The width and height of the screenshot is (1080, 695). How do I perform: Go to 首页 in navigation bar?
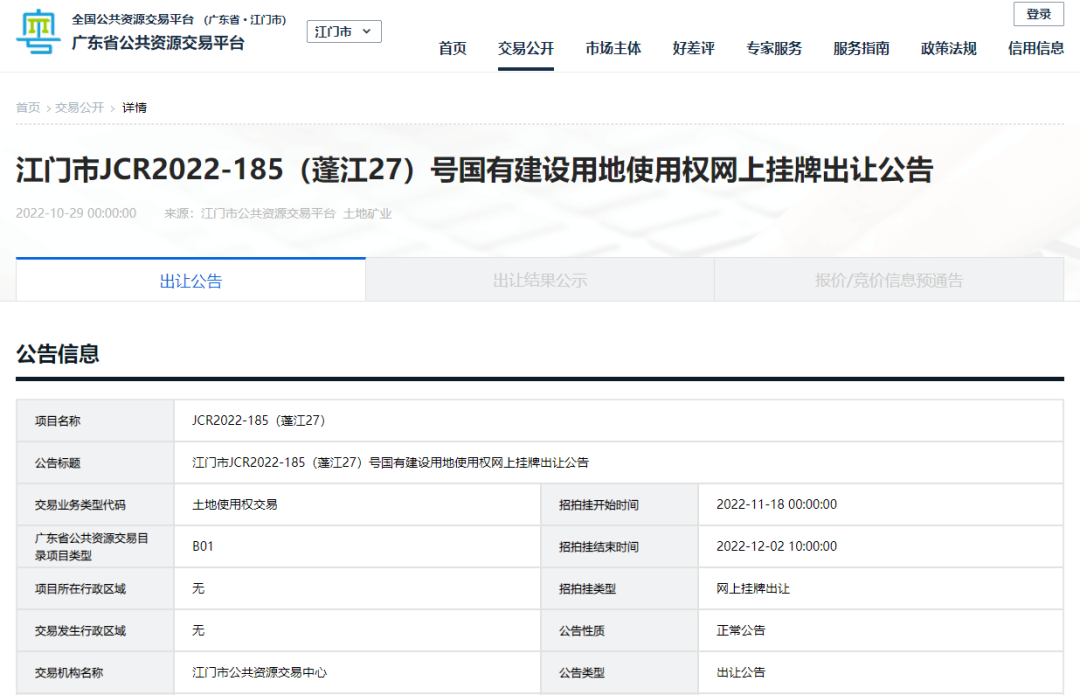pyautogui.click(x=452, y=48)
